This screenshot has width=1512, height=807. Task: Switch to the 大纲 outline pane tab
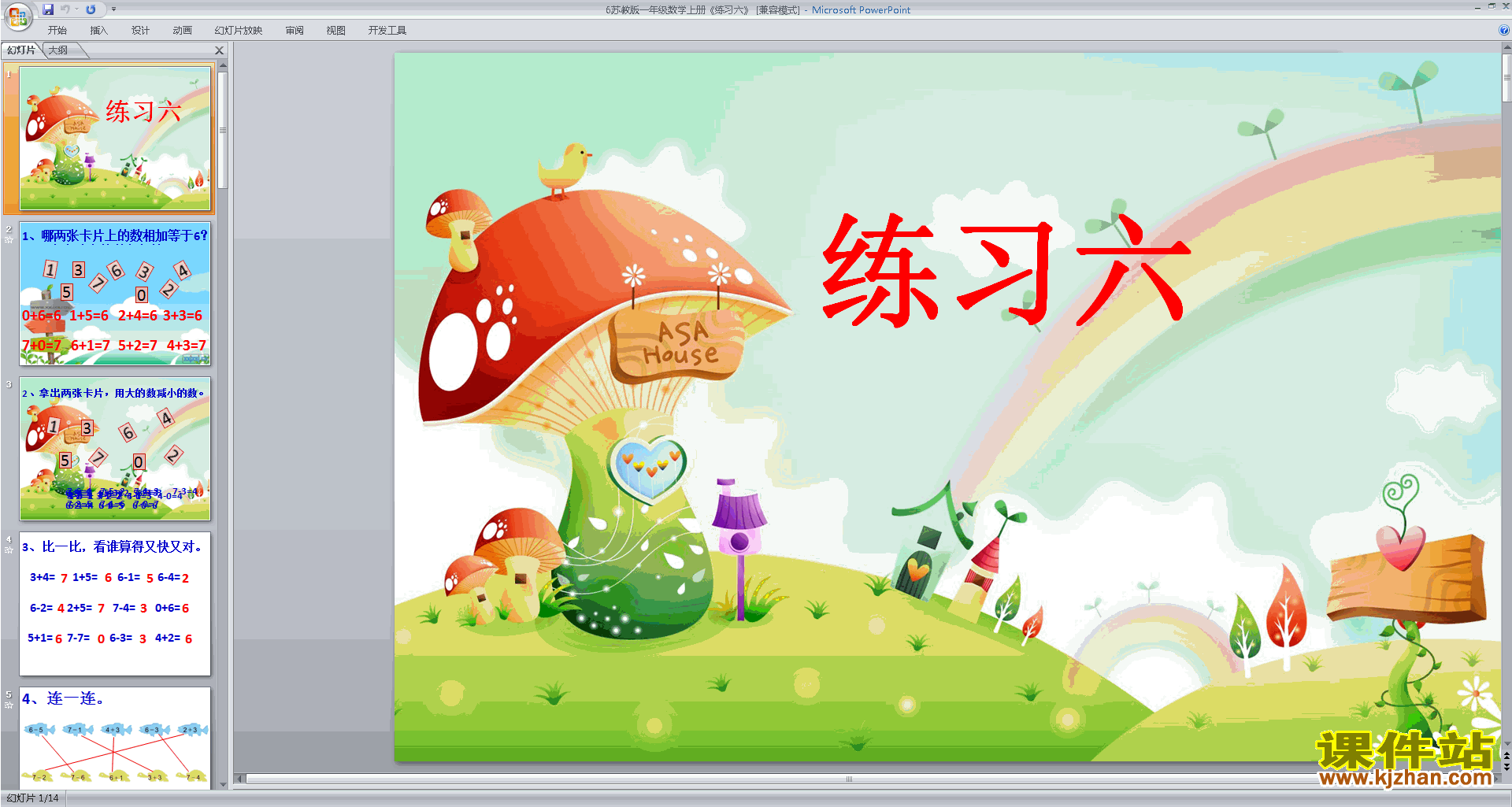(x=58, y=50)
